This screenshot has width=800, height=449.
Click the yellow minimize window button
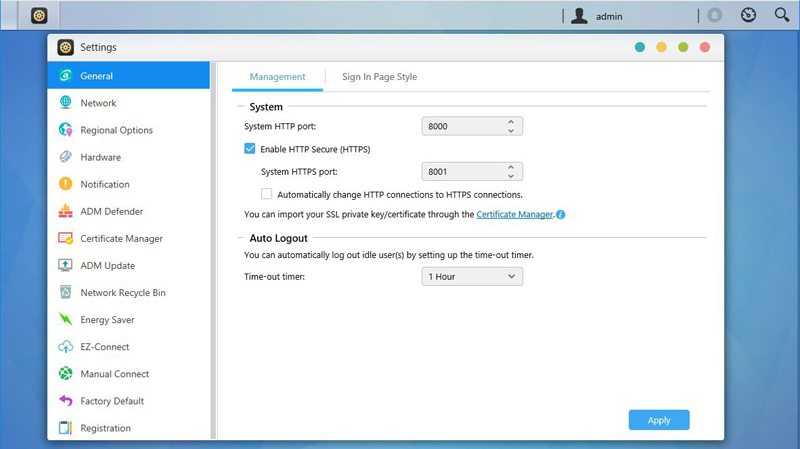(x=661, y=47)
